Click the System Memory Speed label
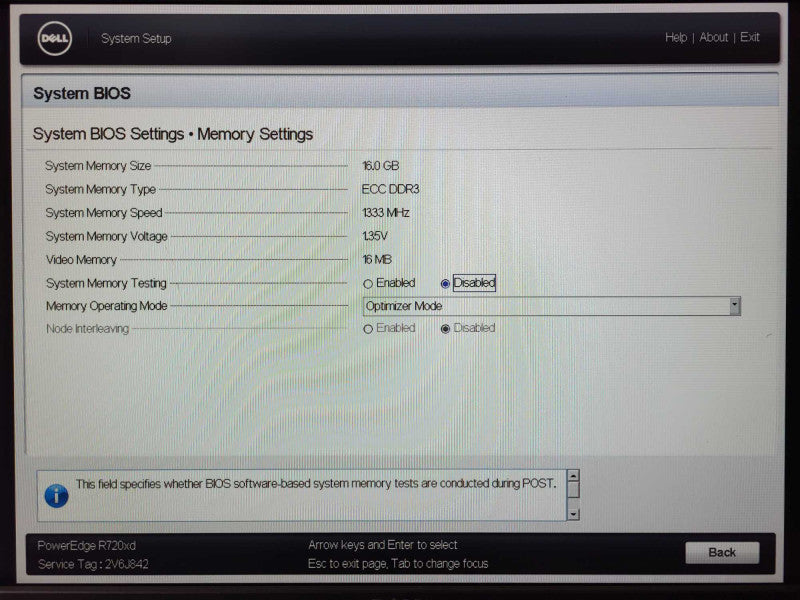This screenshot has height=600, width=800. coord(104,213)
